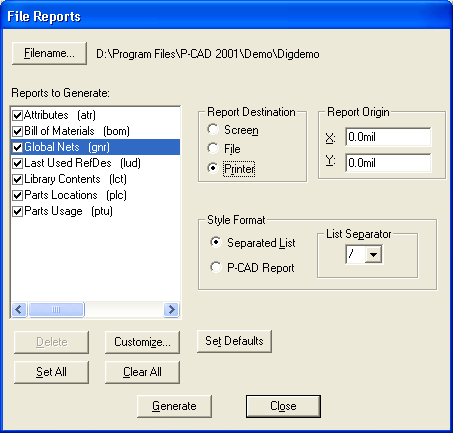This screenshot has width=453, height=433.
Task: Toggle Library Contents (lct) checkbox
Action: pos(17,179)
